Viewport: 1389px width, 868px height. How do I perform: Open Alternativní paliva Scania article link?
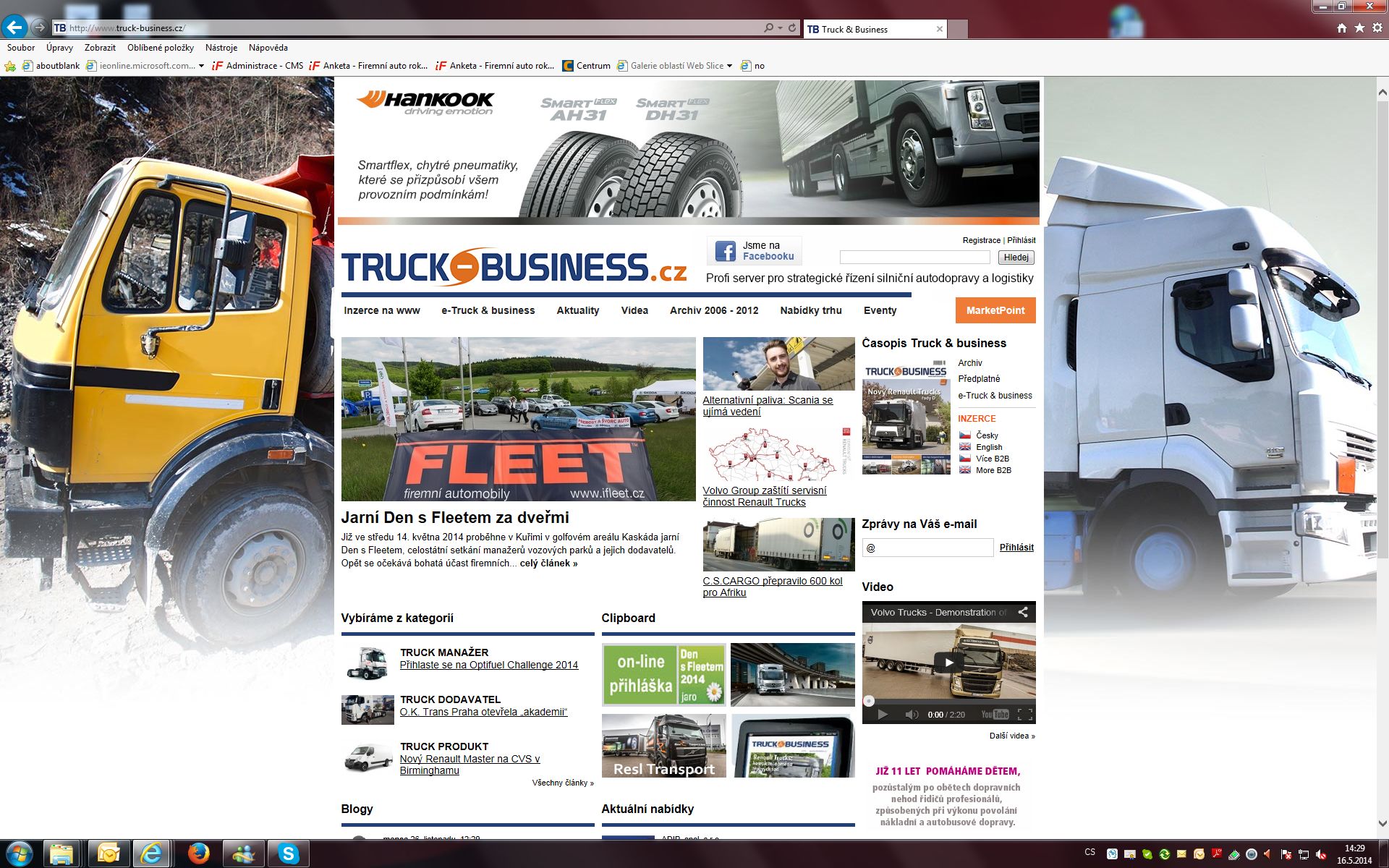768,406
